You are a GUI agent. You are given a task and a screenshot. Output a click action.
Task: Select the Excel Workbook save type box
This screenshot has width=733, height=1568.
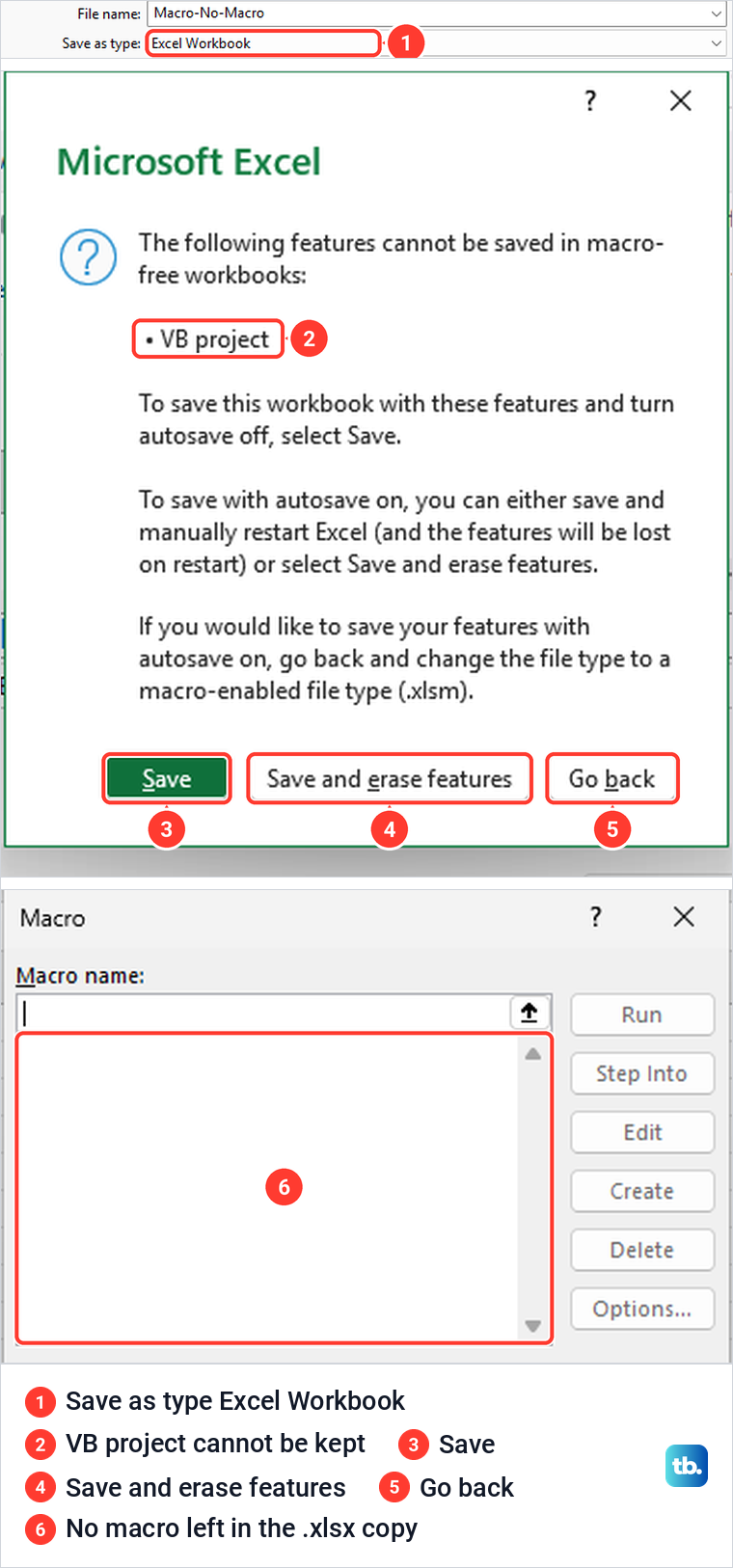(263, 43)
